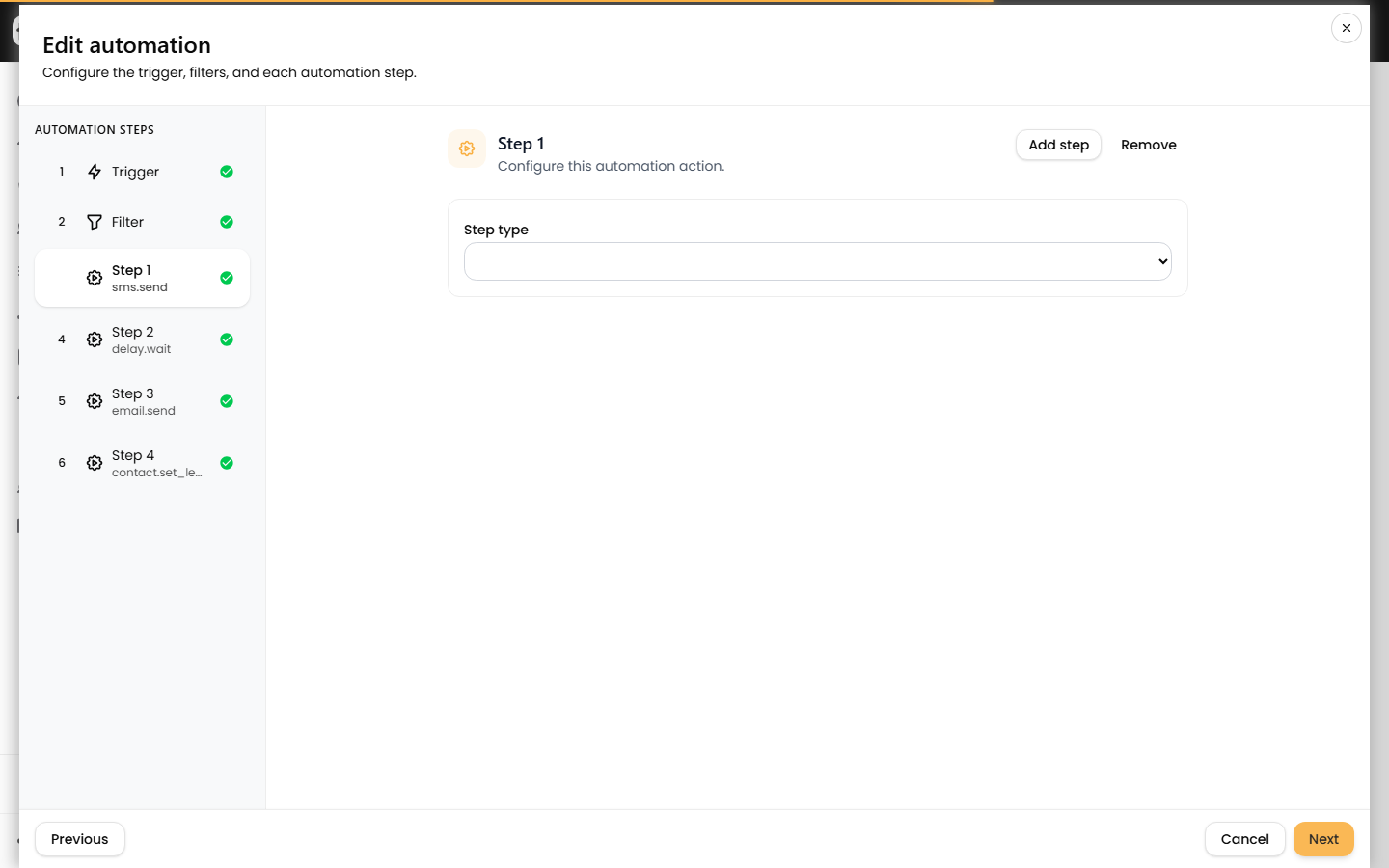Screen dimensions: 1389x868
Task: Click the Filter funnel icon
Action: pyautogui.click(x=95, y=222)
